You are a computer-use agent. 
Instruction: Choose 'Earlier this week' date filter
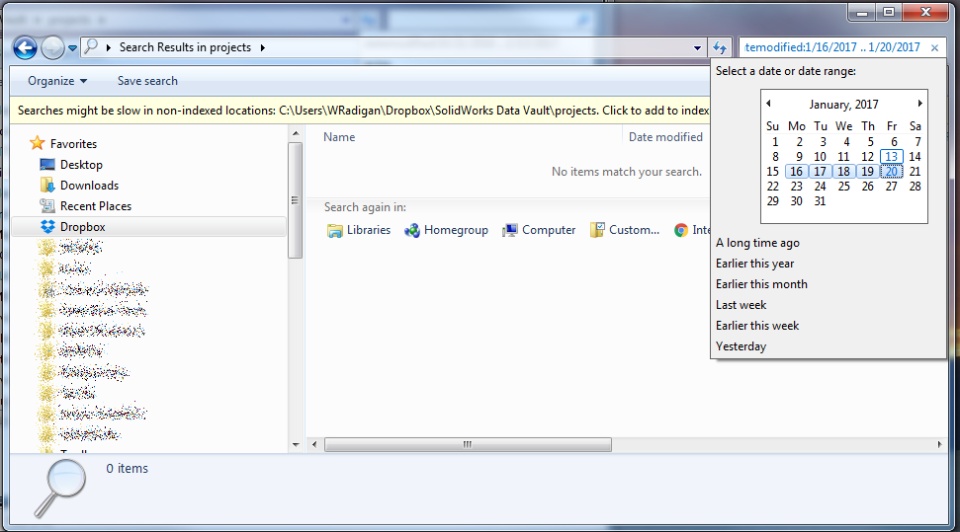pos(757,326)
